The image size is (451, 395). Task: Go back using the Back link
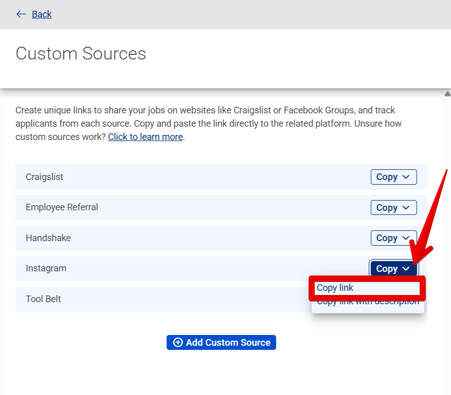click(x=42, y=14)
